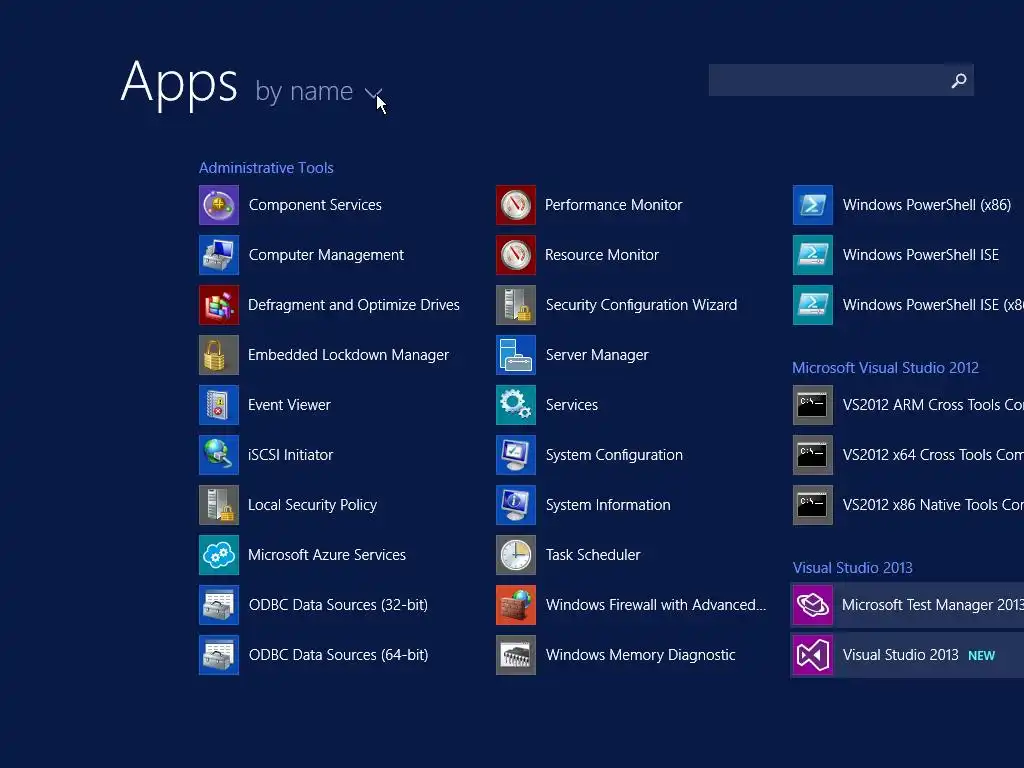This screenshot has width=1024, height=768.
Task: Click Windows PowerShell (x86) icon
Action: pos(813,205)
